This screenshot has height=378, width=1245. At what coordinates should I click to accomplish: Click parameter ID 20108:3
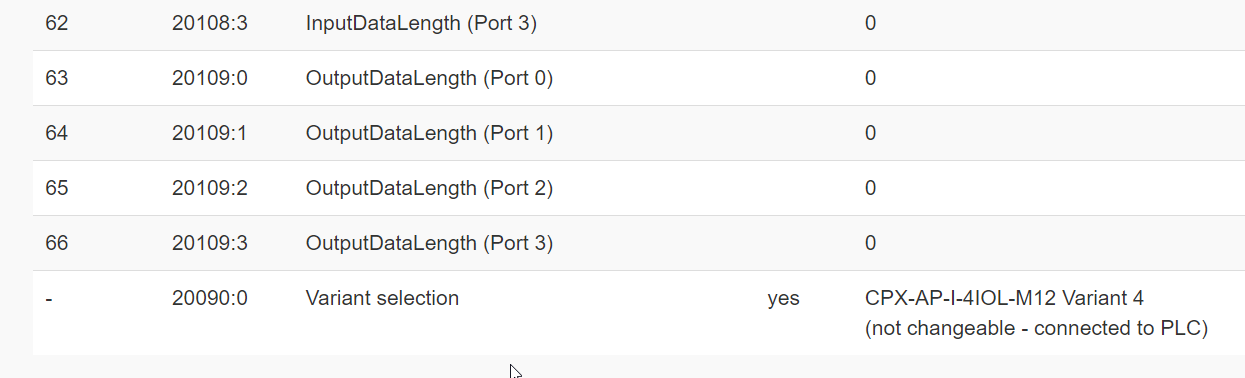point(209,23)
